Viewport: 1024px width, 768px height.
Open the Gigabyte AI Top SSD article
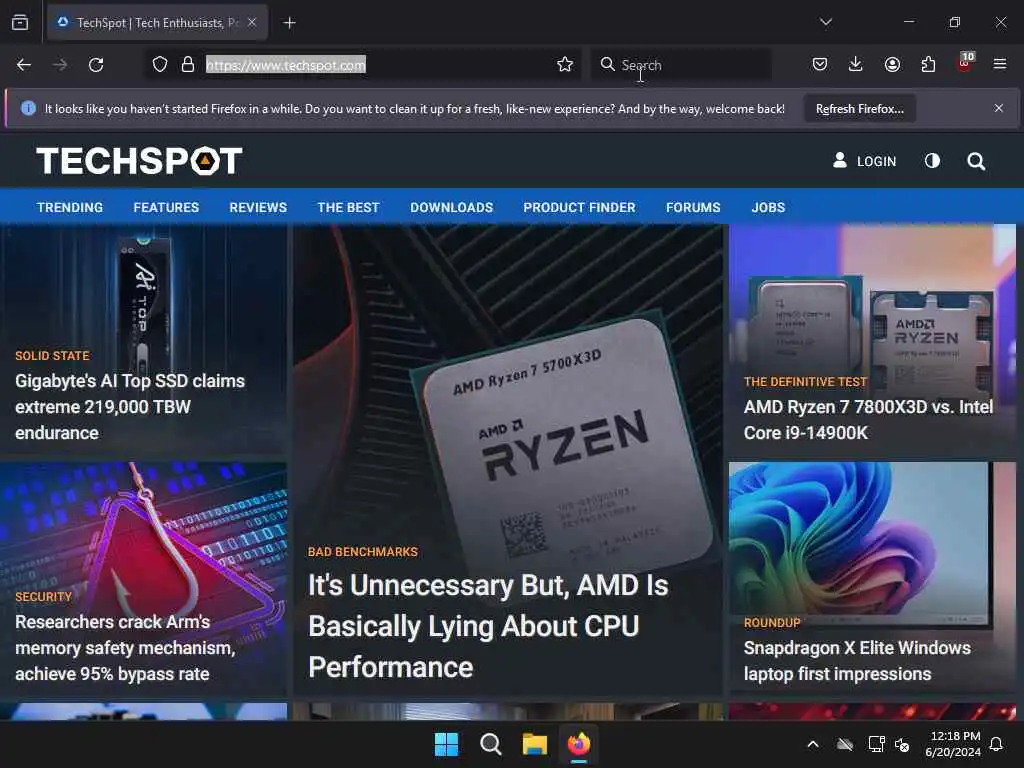coord(130,407)
